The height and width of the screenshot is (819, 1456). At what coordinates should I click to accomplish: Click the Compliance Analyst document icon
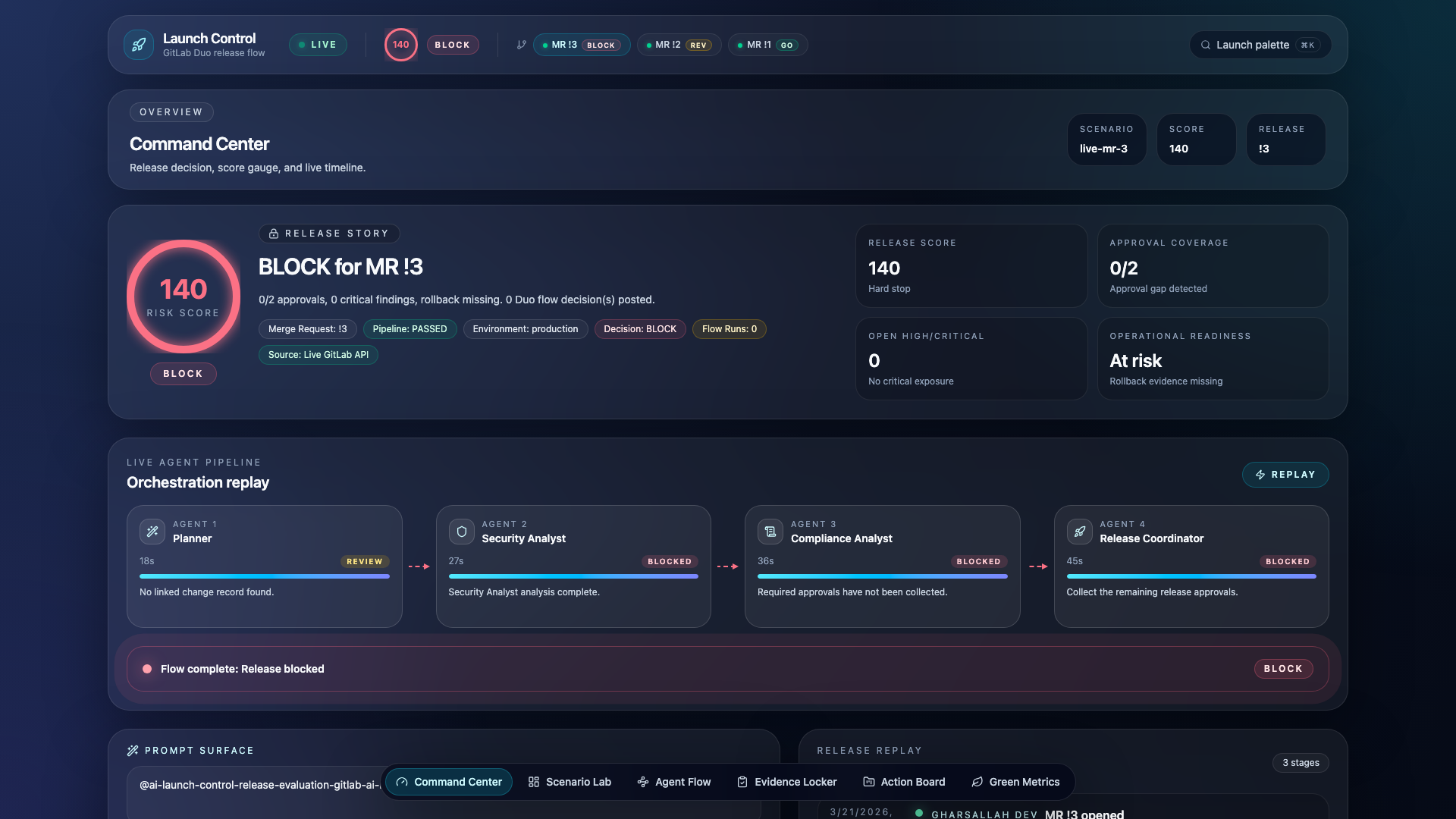[x=770, y=532]
